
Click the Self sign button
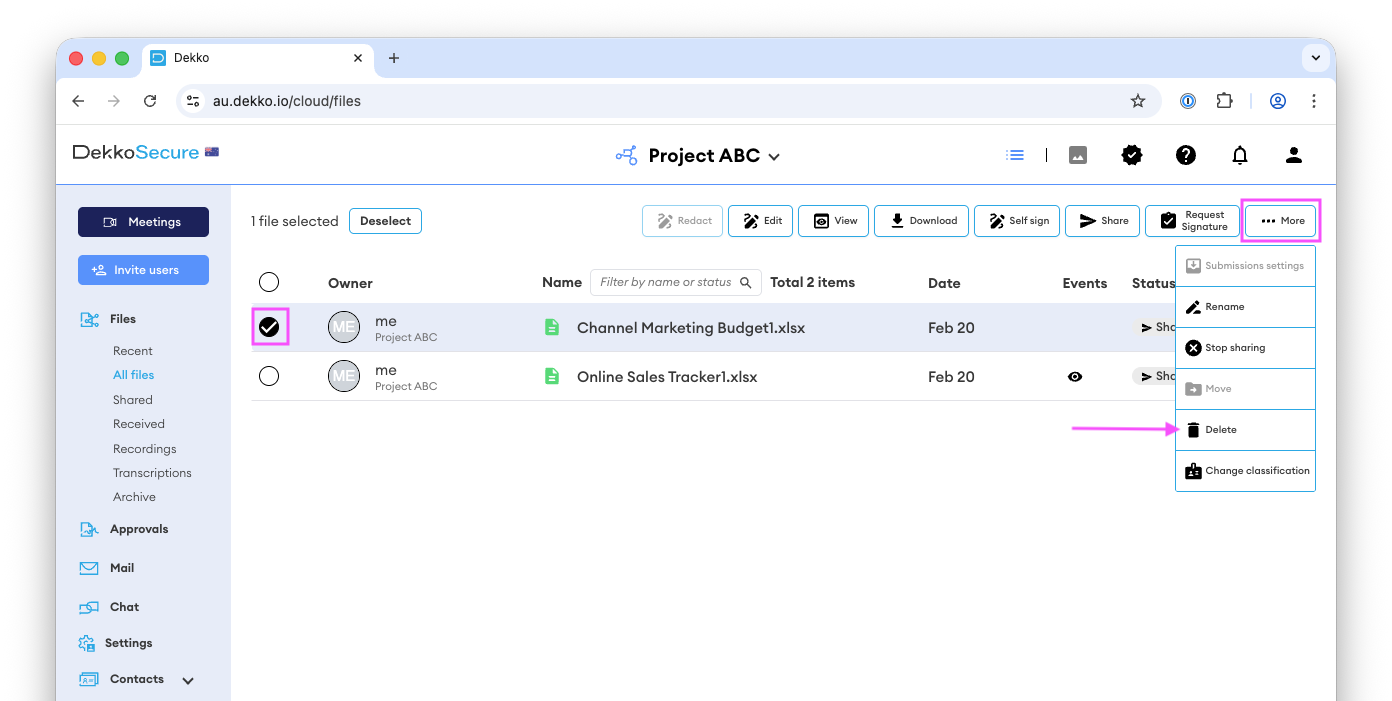(x=1017, y=221)
